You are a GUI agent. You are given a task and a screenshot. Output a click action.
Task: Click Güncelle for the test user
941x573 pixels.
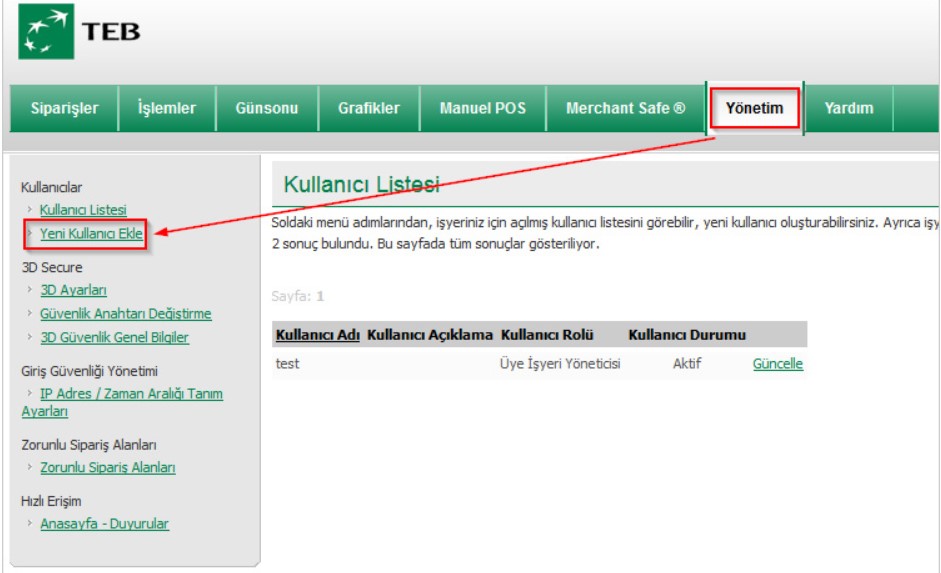click(777, 364)
